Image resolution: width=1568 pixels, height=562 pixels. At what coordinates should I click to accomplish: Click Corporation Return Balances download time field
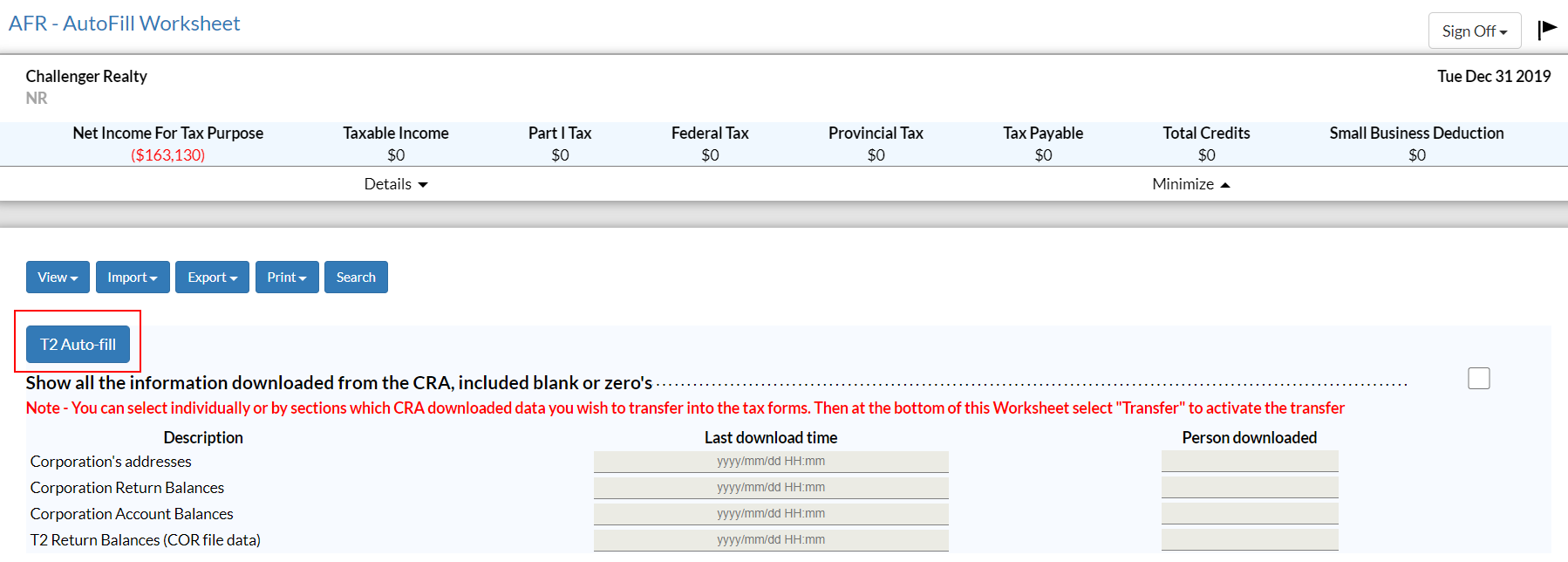pyautogui.click(x=771, y=488)
